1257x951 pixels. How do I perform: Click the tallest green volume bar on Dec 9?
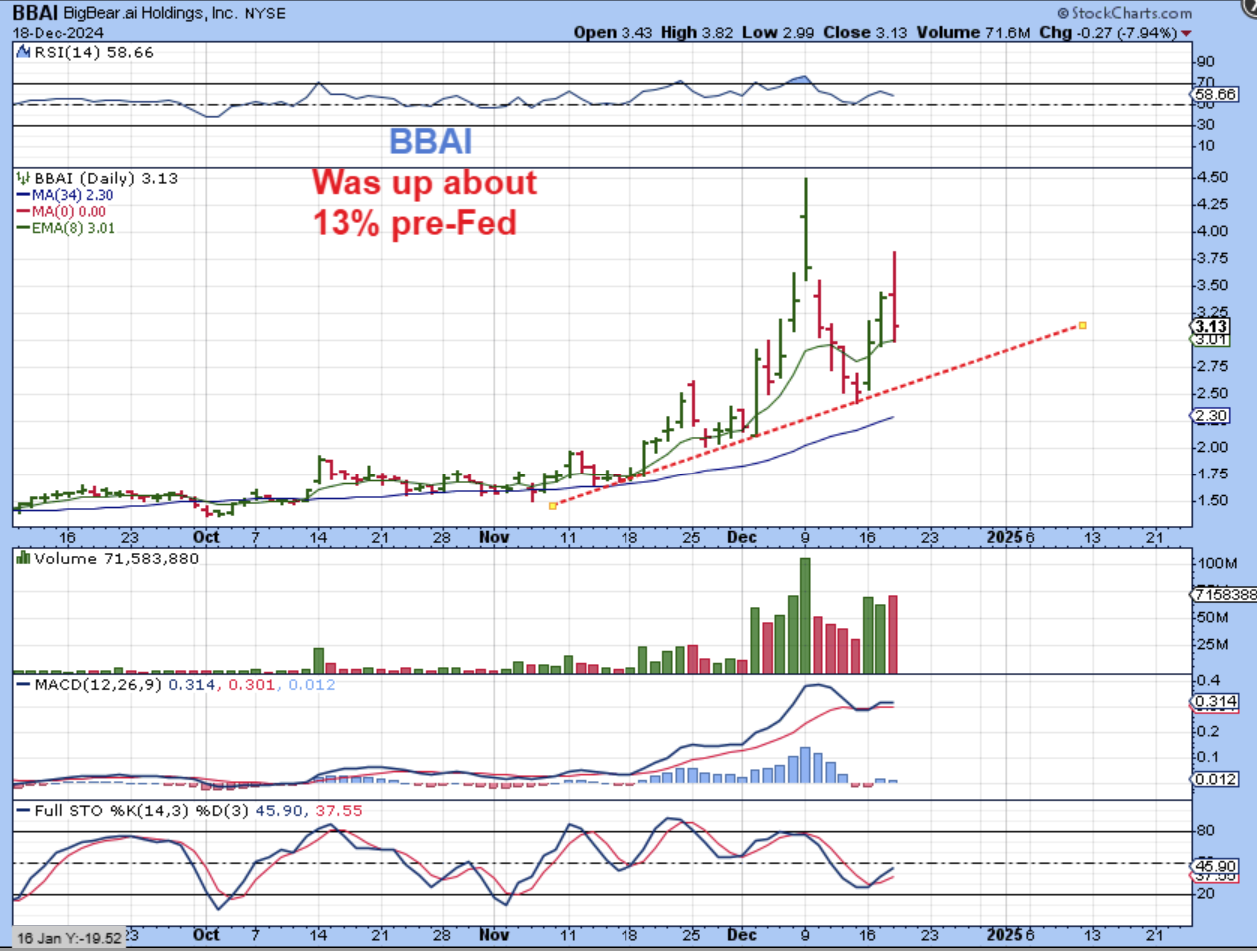[x=805, y=616]
